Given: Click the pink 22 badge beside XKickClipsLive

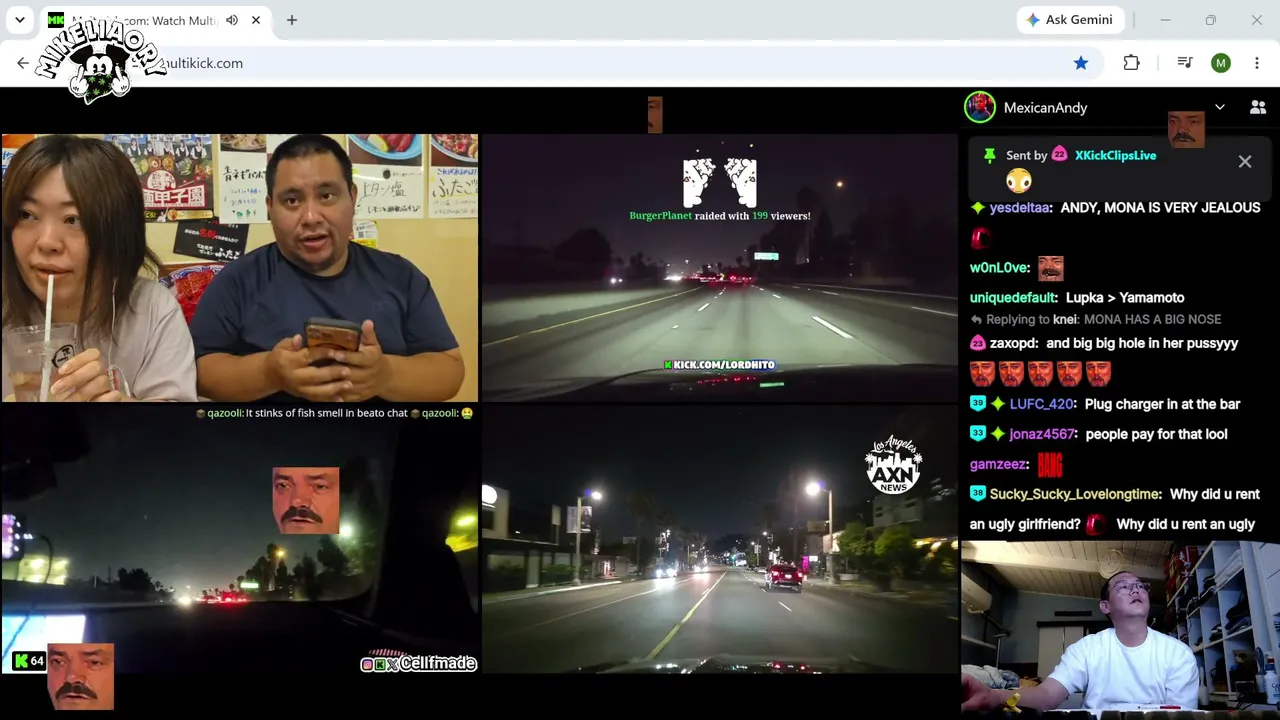Looking at the screenshot, I should 1059,155.
